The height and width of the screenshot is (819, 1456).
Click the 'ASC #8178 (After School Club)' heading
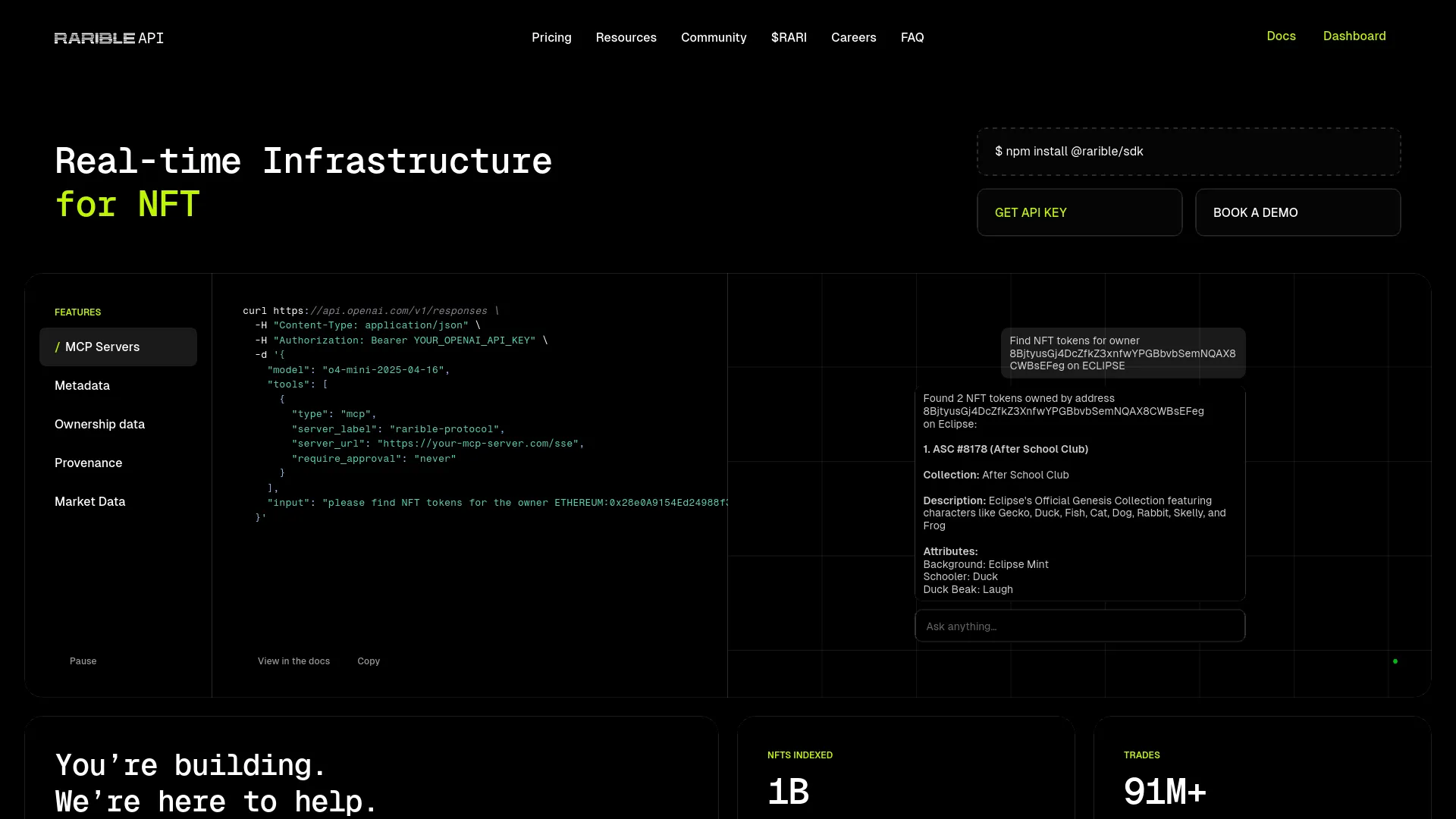1006,449
